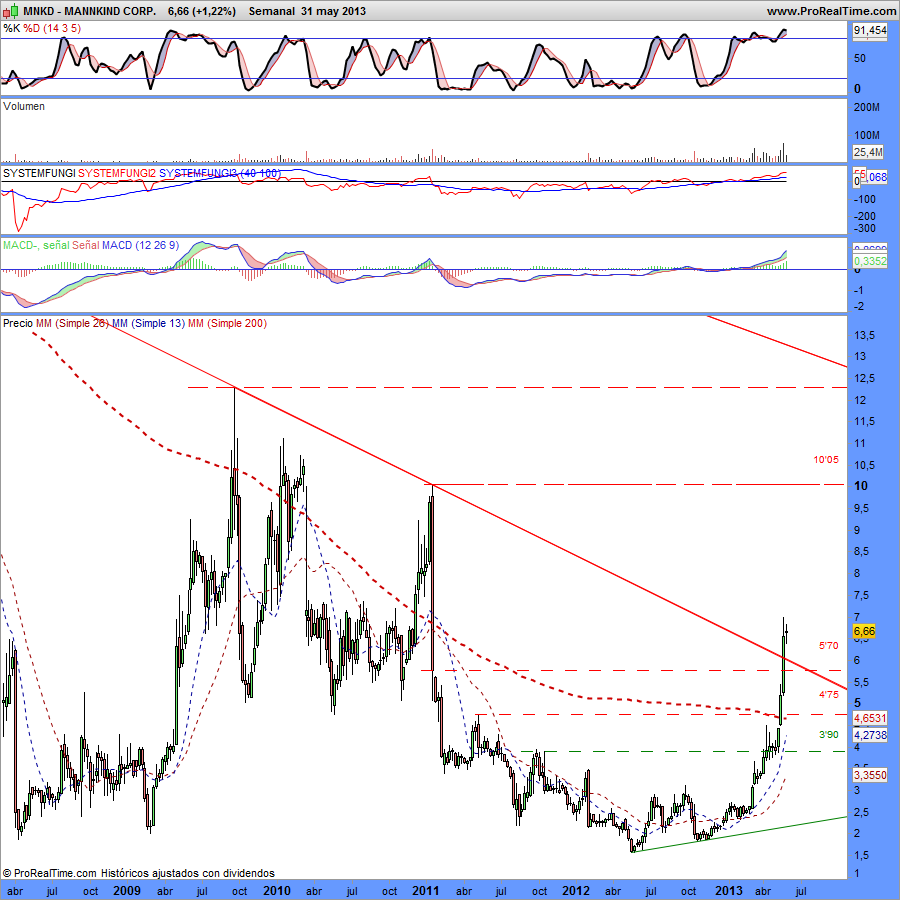Click the red Señal label
This screenshot has height=900, width=900.
pyautogui.click(x=86, y=245)
